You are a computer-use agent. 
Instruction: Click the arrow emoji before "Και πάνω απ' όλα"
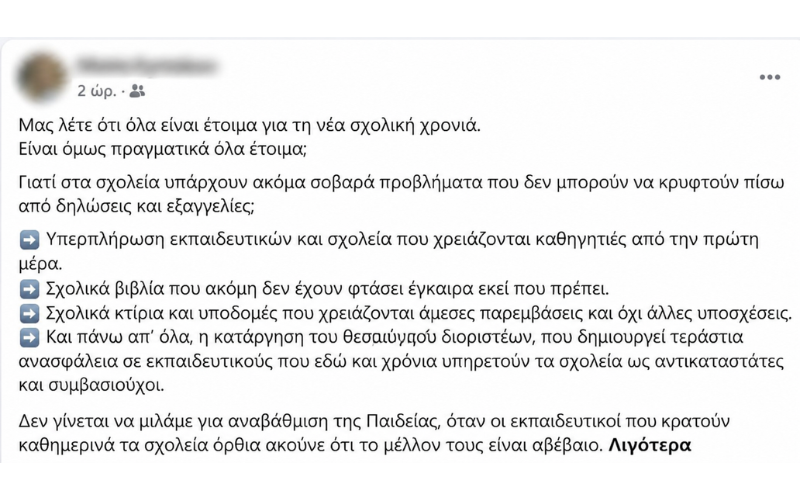[29, 337]
